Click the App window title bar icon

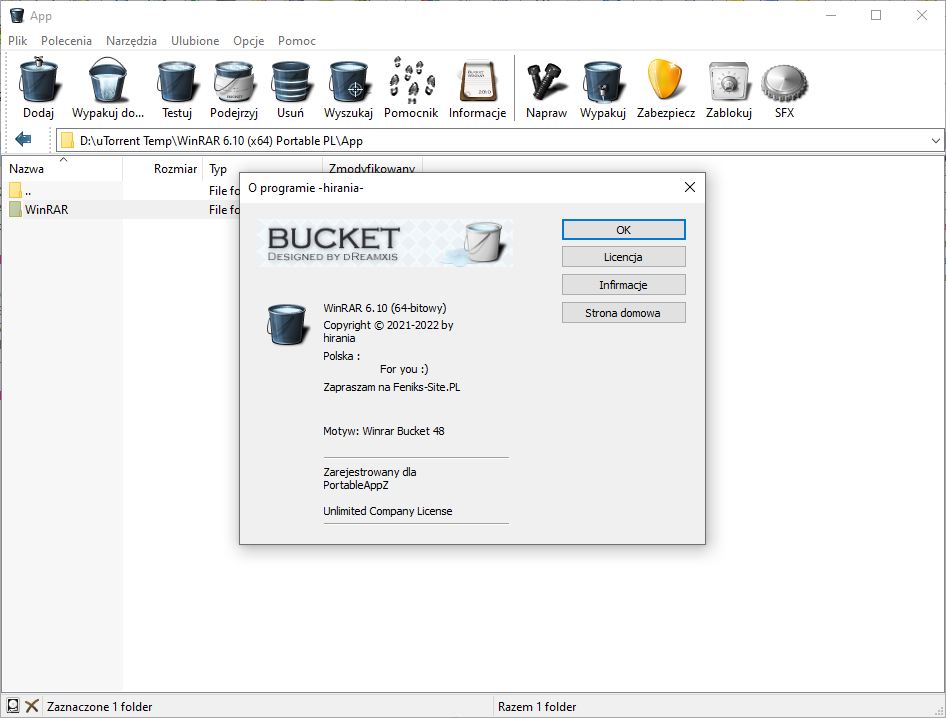pyautogui.click(x=17, y=16)
